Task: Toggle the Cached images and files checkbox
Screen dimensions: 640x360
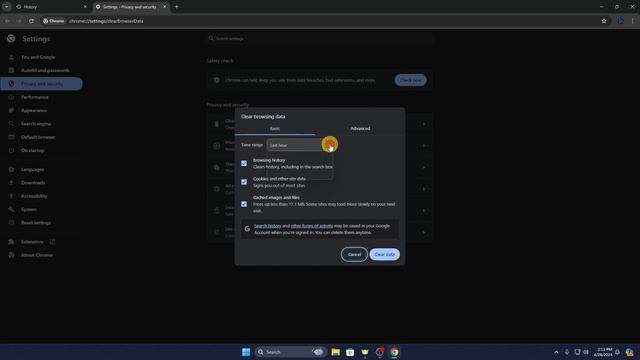Action: click(244, 204)
